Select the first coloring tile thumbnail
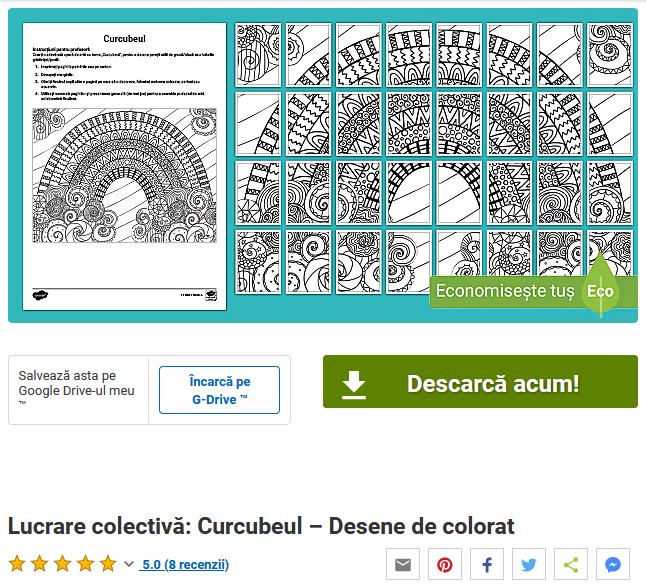 pyautogui.click(x=258, y=55)
